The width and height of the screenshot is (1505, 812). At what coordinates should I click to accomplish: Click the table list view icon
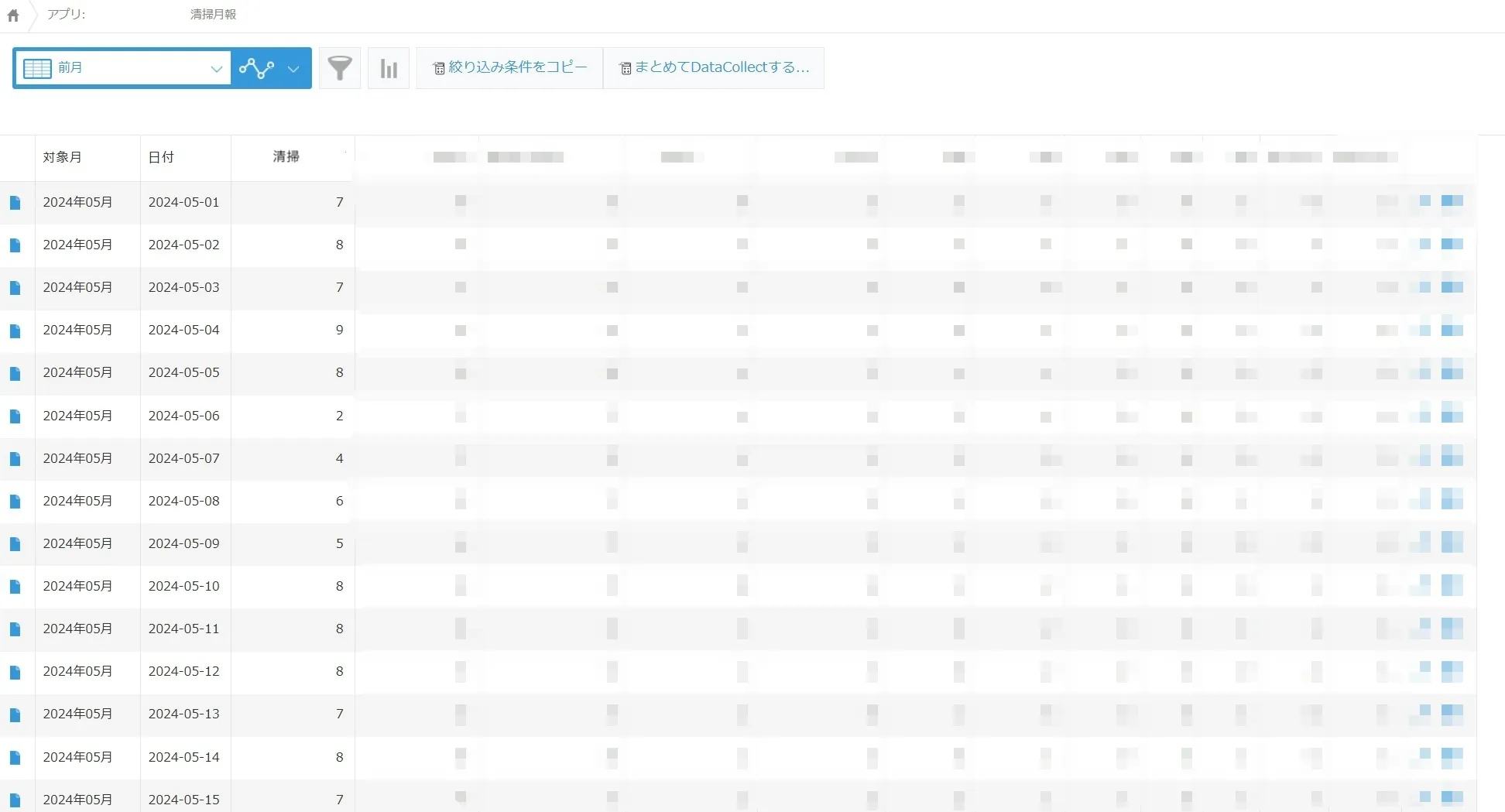point(37,68)
